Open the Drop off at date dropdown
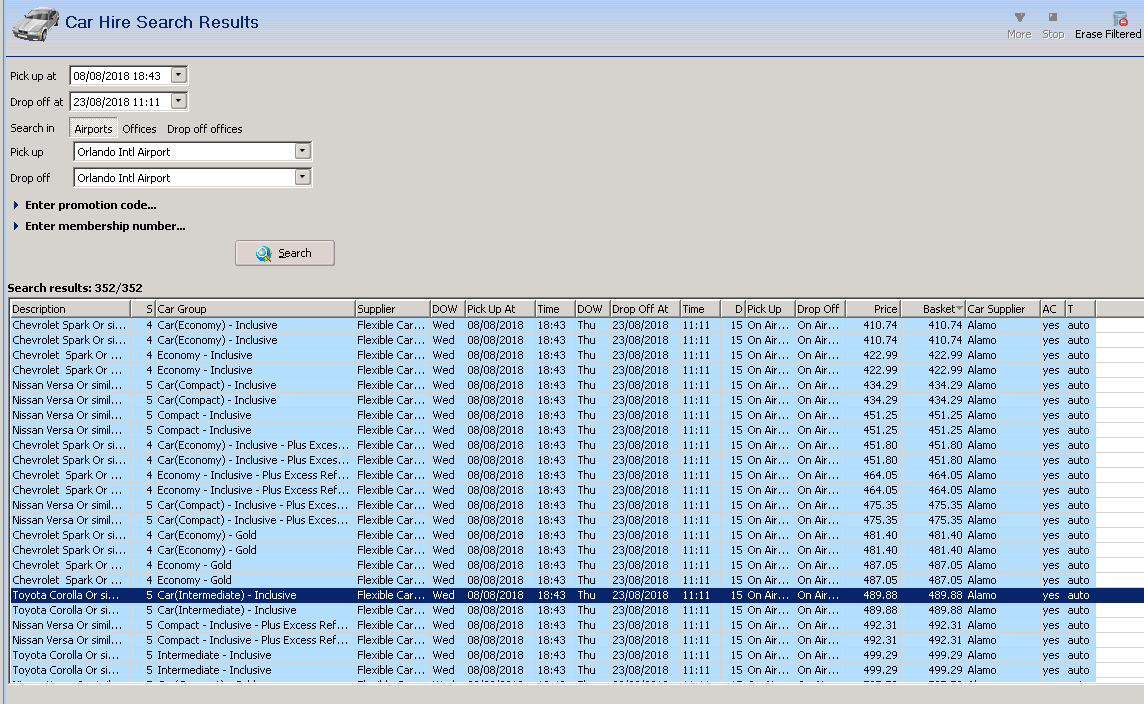The width and height of the screenshot is (1144, 704). (x=179, y=101)
